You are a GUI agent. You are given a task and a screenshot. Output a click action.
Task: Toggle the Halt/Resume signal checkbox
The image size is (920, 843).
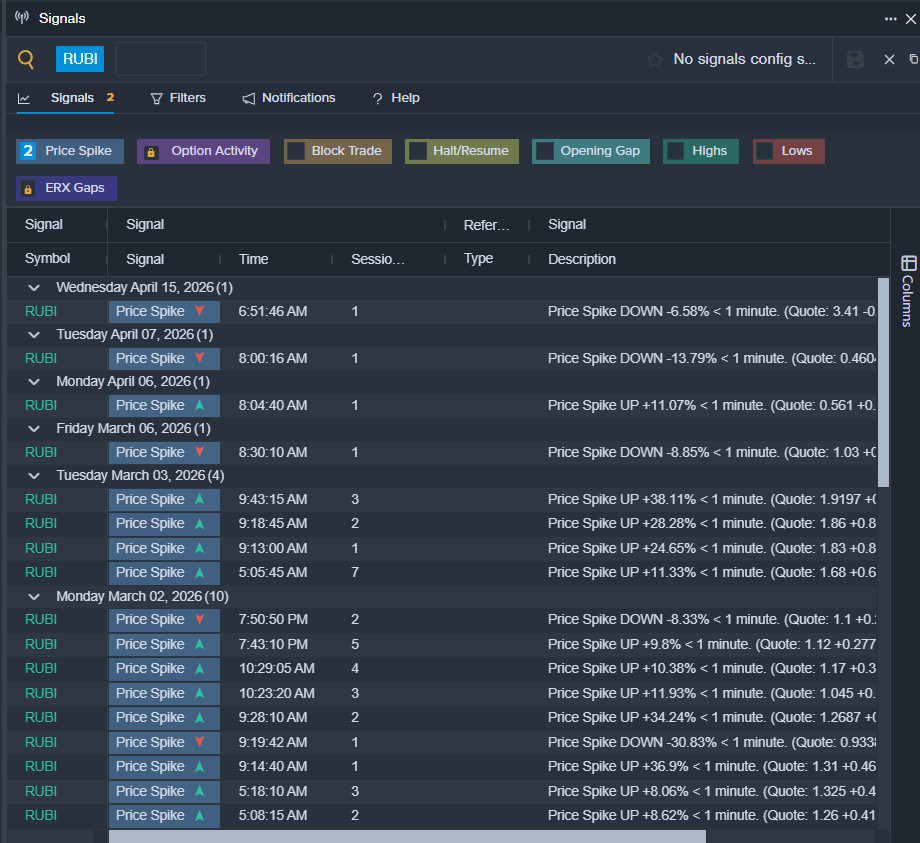tap(417, 151)
